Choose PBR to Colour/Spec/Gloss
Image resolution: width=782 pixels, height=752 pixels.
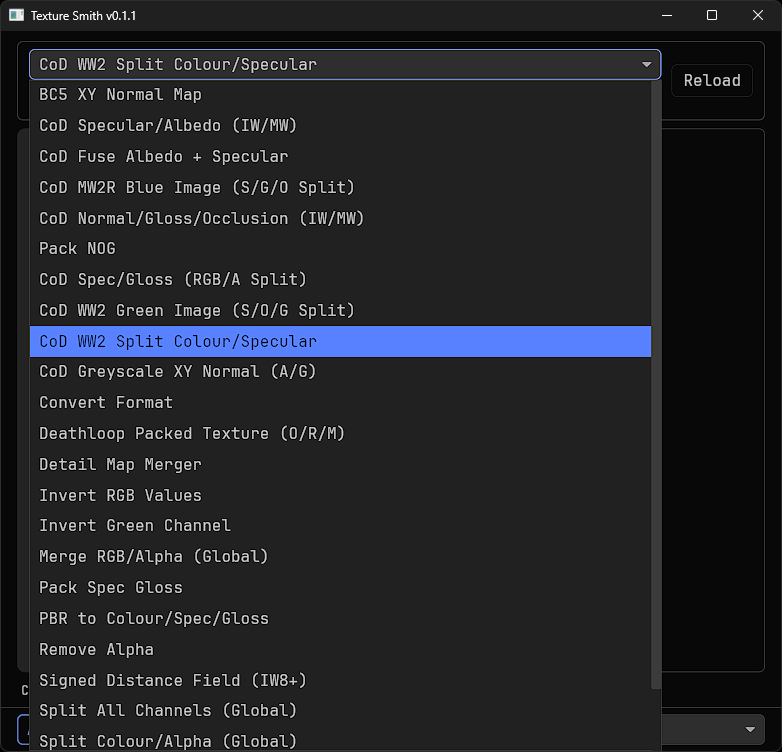pyautogui.click(x=340, y=619)
